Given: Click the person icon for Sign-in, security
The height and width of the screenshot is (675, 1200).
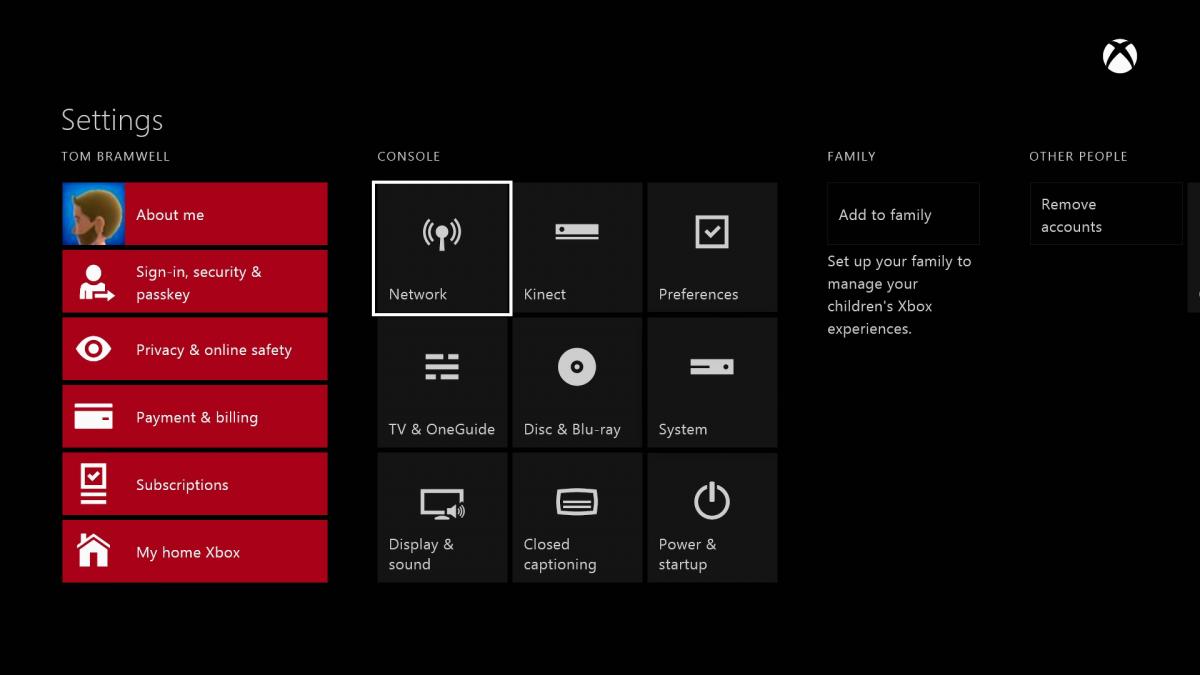Looking at the screenshot, I should coord(94,282).
